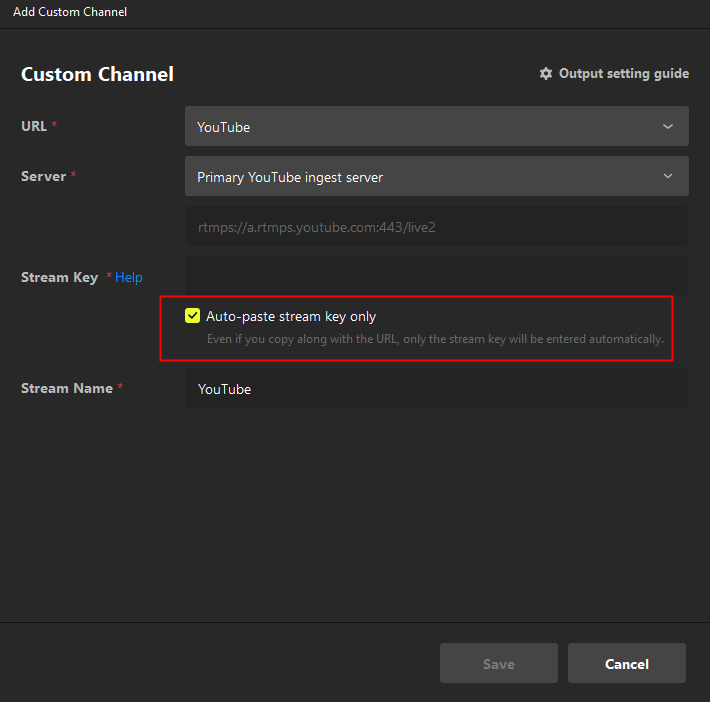Open the URL combo box showing YouTube
Viewport: 710px width, 702px height.
tap(420, 127)
